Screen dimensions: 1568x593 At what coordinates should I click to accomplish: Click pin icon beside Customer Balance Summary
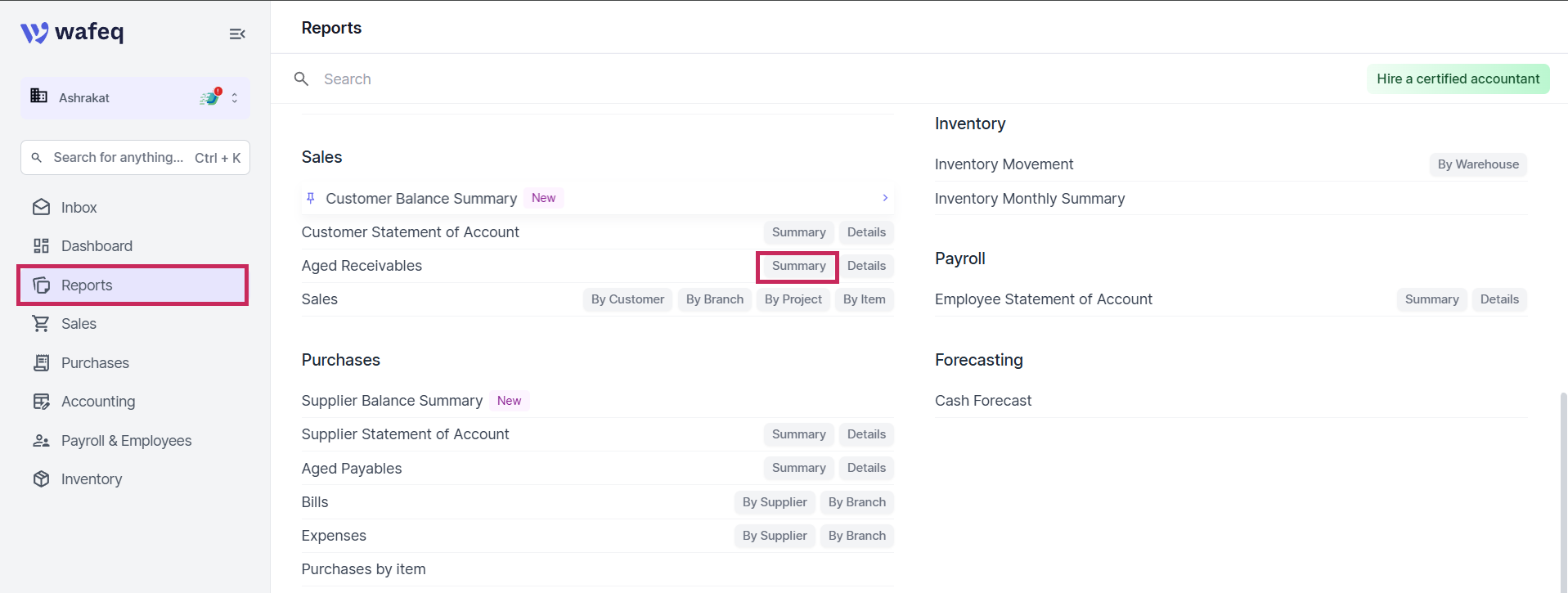point(311,198)
